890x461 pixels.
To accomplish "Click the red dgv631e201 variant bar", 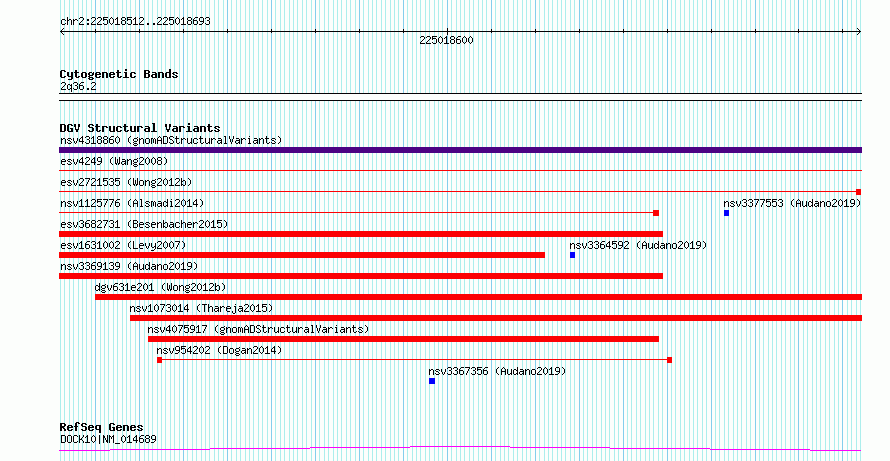I will (478, 297).
